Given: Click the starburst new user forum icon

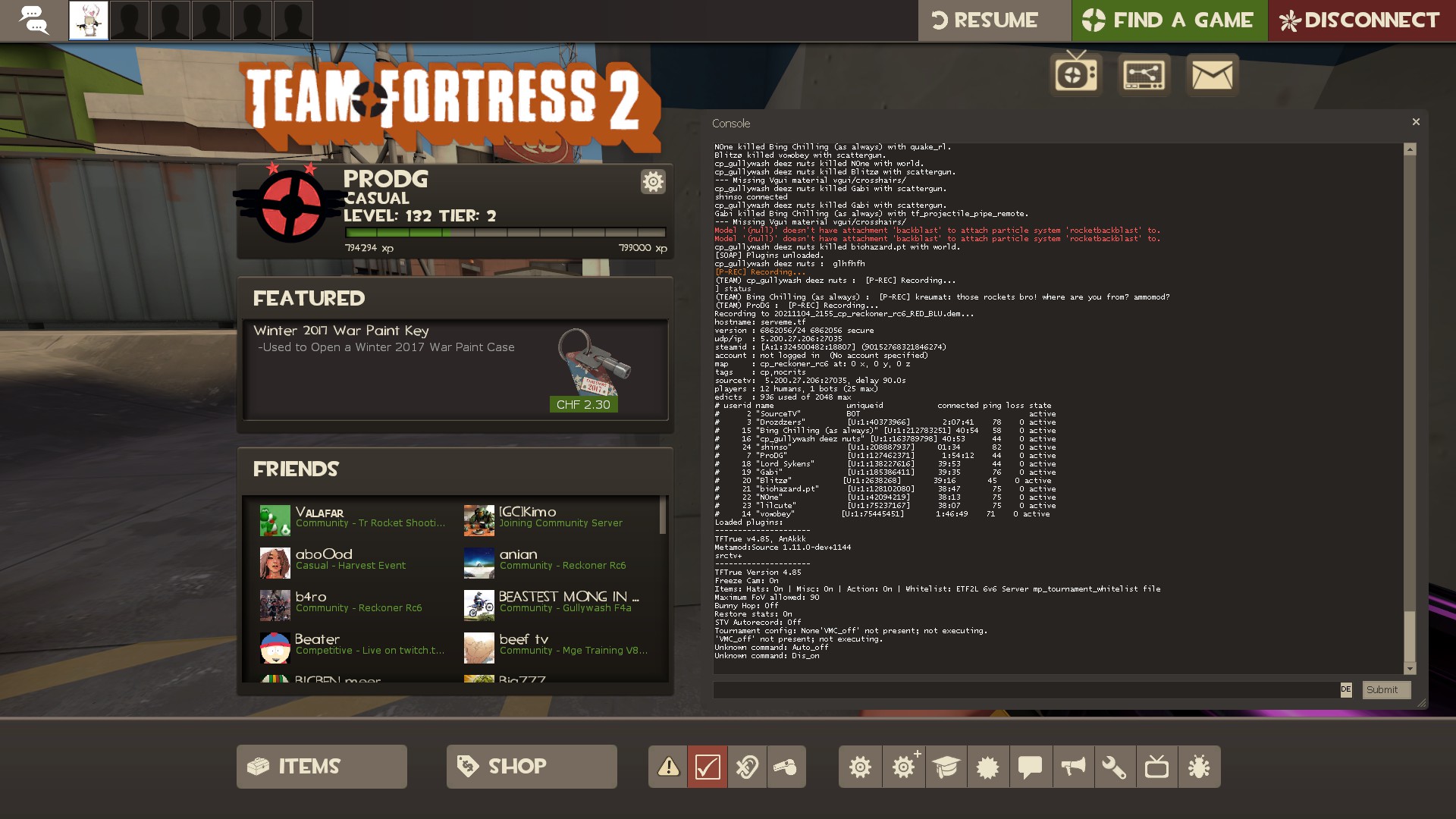Looking at the screenshot, I should (x=988, y=767).
